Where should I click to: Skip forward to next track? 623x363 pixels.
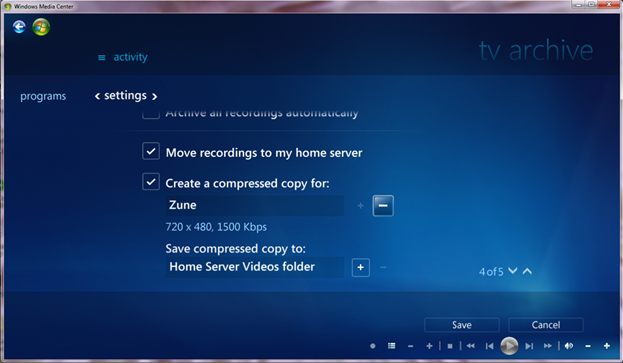(x=529, y=346)
